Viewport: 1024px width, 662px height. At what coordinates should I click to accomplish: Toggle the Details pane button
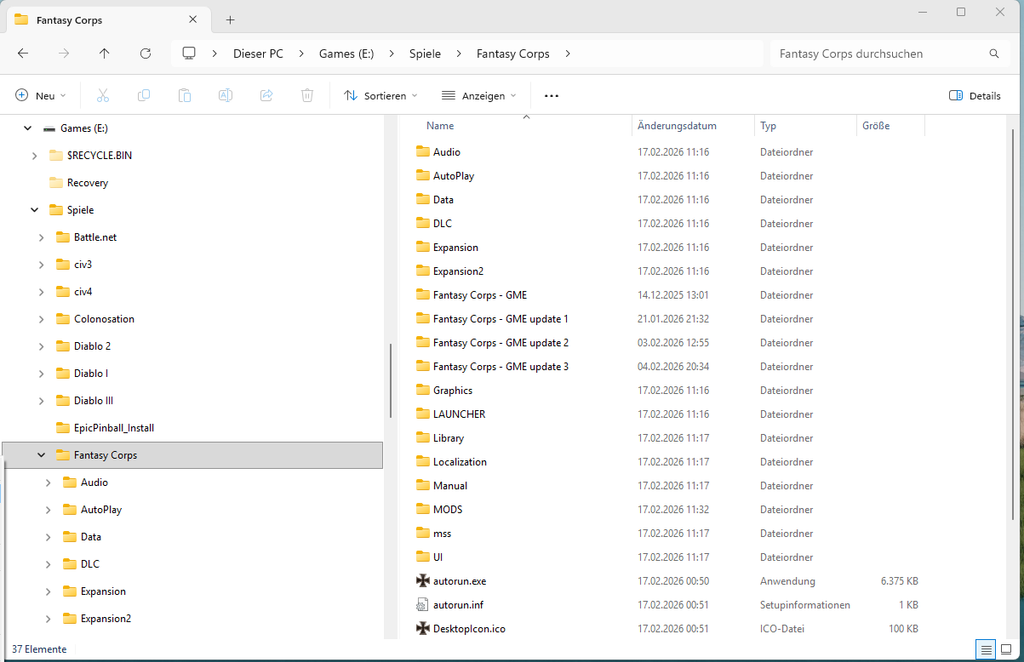point(974,95)
